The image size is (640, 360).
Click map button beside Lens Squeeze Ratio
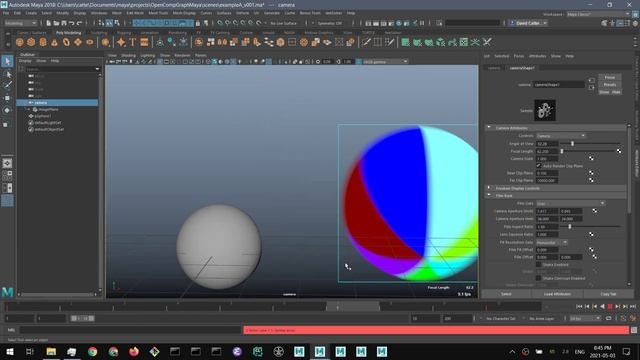coord(591,234)
